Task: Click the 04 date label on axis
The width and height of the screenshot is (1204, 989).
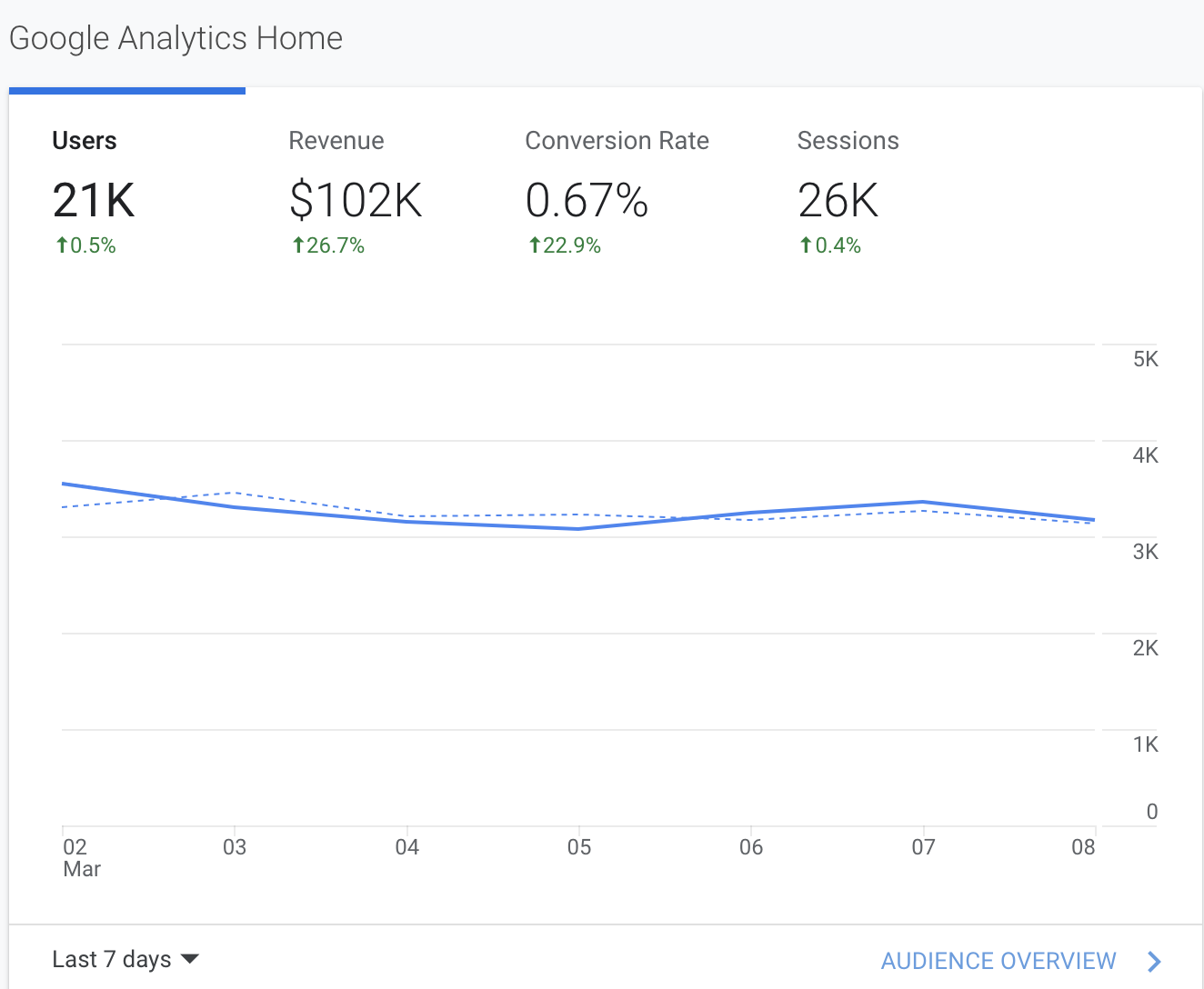Action: [406, 847]
